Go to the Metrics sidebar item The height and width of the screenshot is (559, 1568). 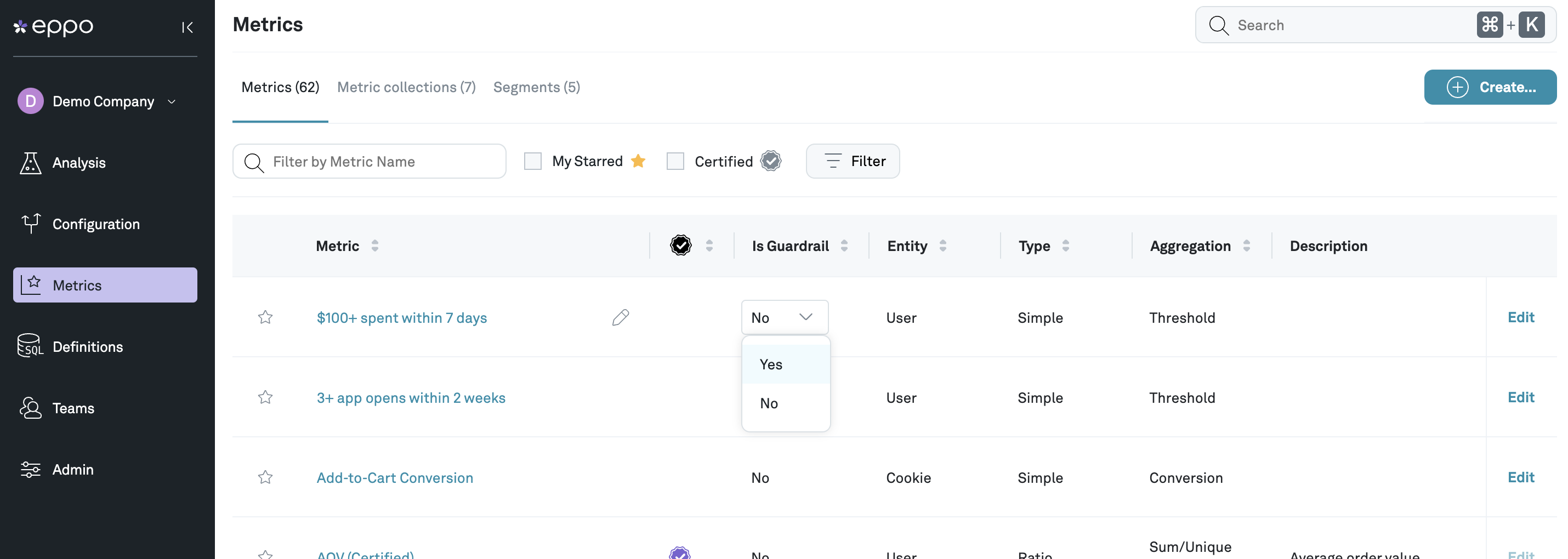[x=105, y=284]
